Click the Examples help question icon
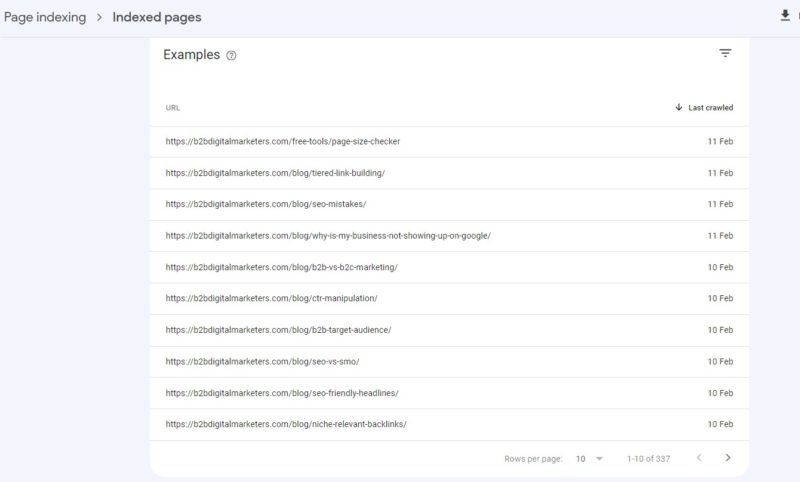This screenshot has height=482, width=800. click(x=232, y=56)
